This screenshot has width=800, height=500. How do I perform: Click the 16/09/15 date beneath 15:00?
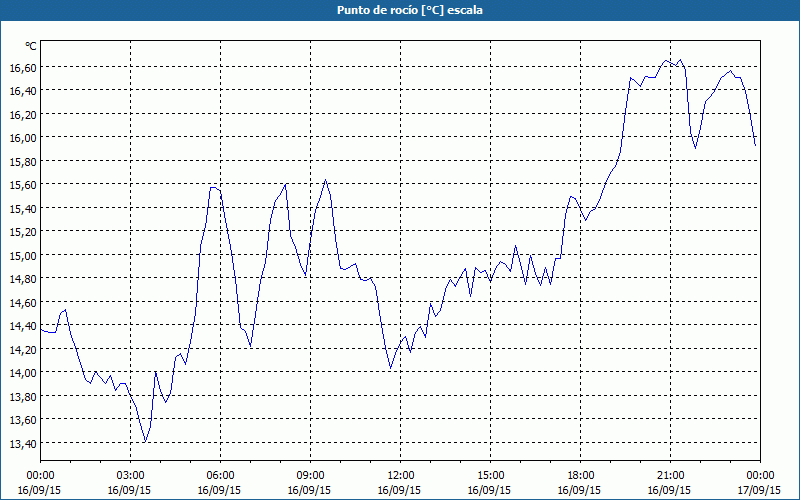[489, 490]
